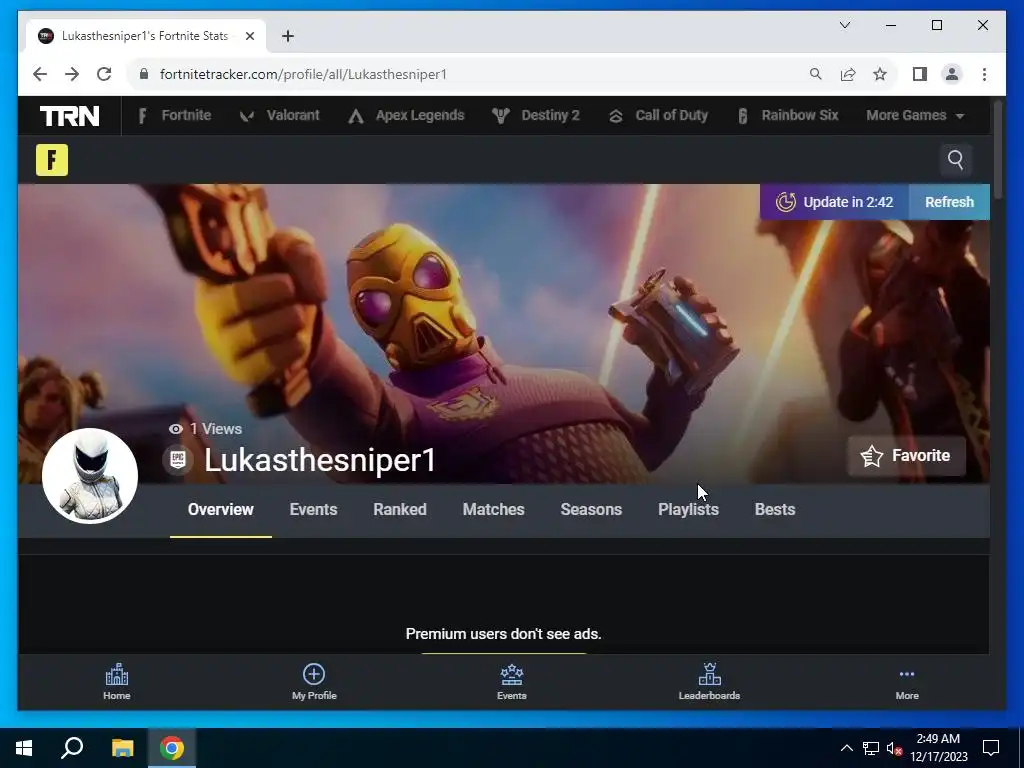This screenshot has width=1024, height=768.
Task: Click the Epic Games platform icon
Action: pyautogui.click(x=178, y=460)
